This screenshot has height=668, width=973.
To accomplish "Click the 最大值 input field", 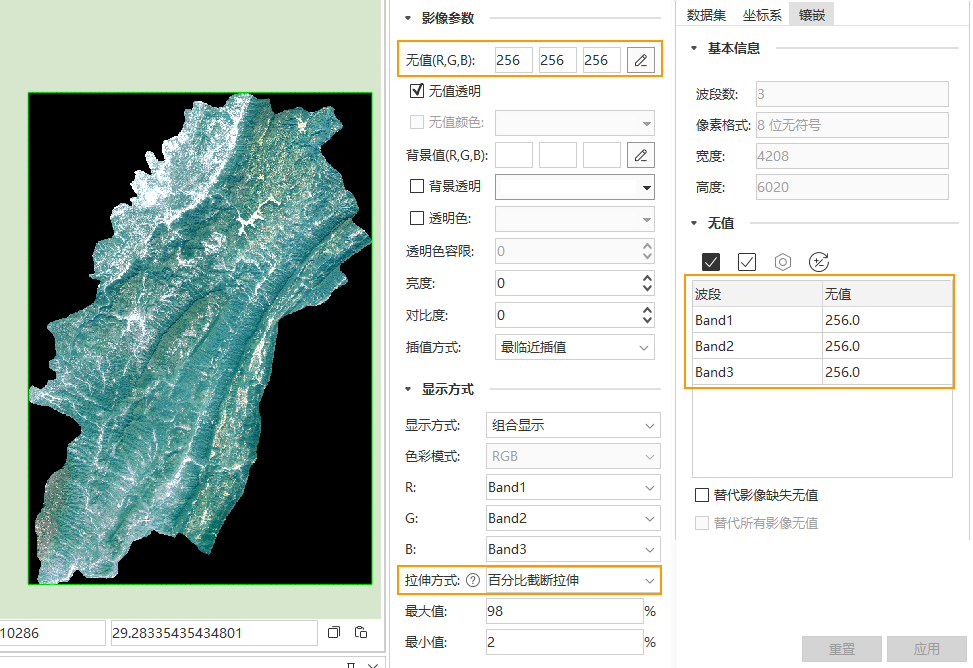I will 563,611.
